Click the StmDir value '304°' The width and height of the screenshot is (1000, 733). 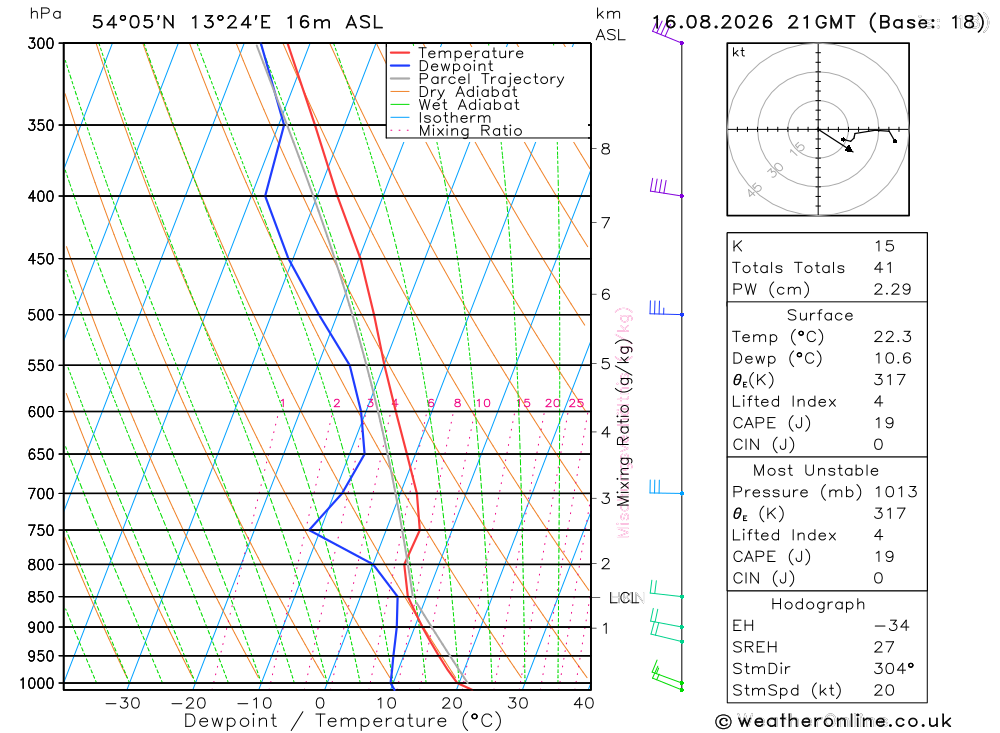(x=893, y=669)
